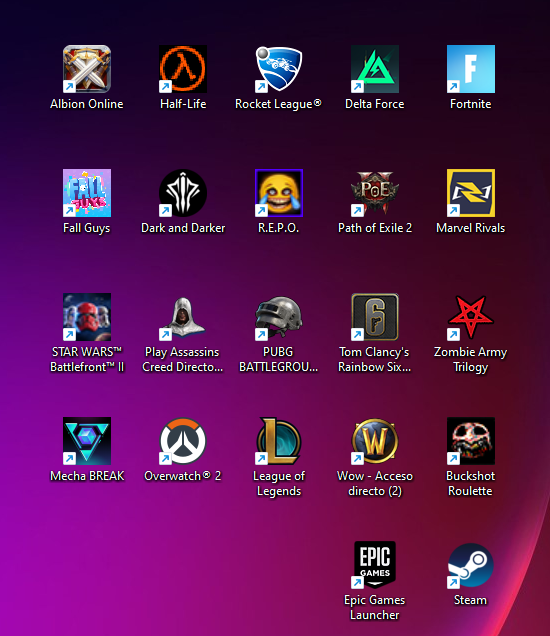
Task: Select the Rainbow Six icon
Action: [x=375, y=317]
